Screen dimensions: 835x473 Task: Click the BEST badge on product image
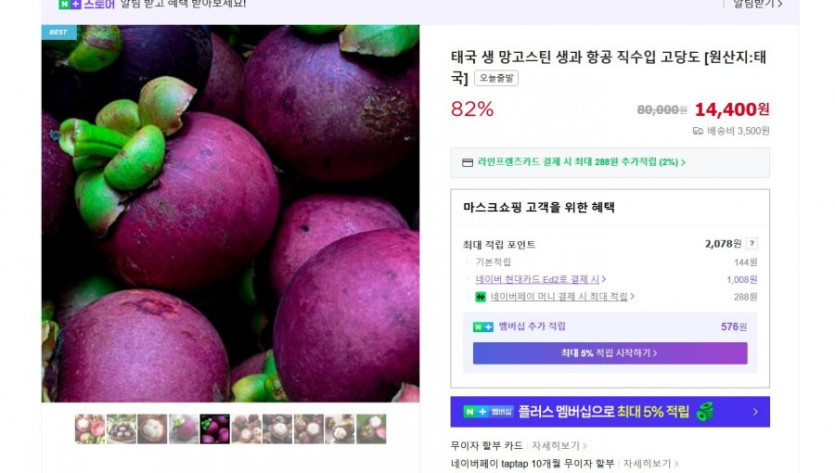coord(59,32)
